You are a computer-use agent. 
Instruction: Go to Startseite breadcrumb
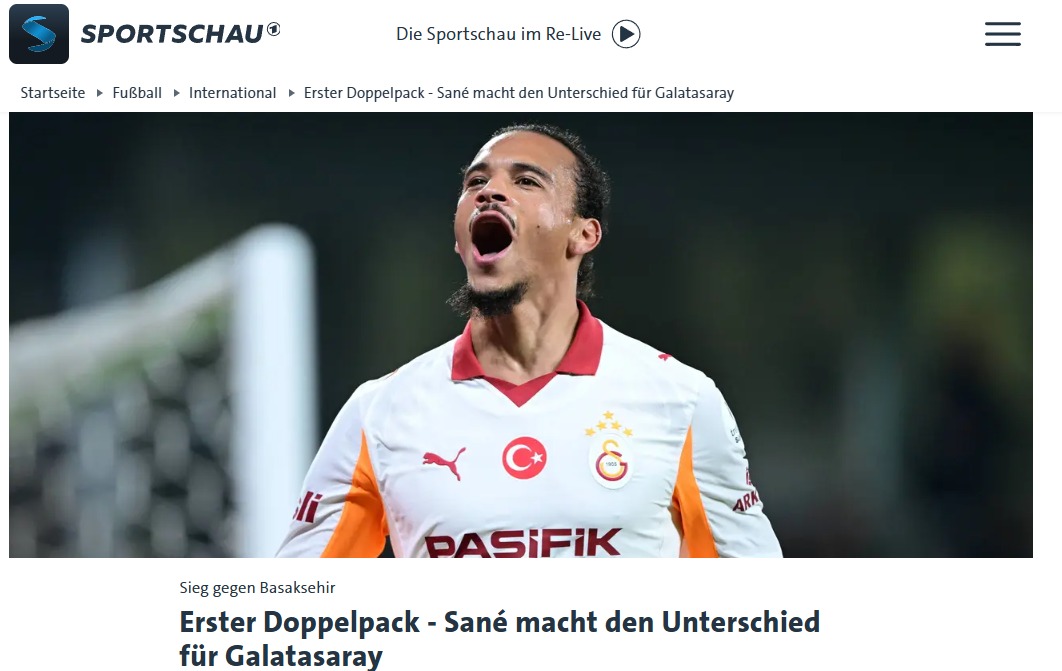[x=53, y=93]
